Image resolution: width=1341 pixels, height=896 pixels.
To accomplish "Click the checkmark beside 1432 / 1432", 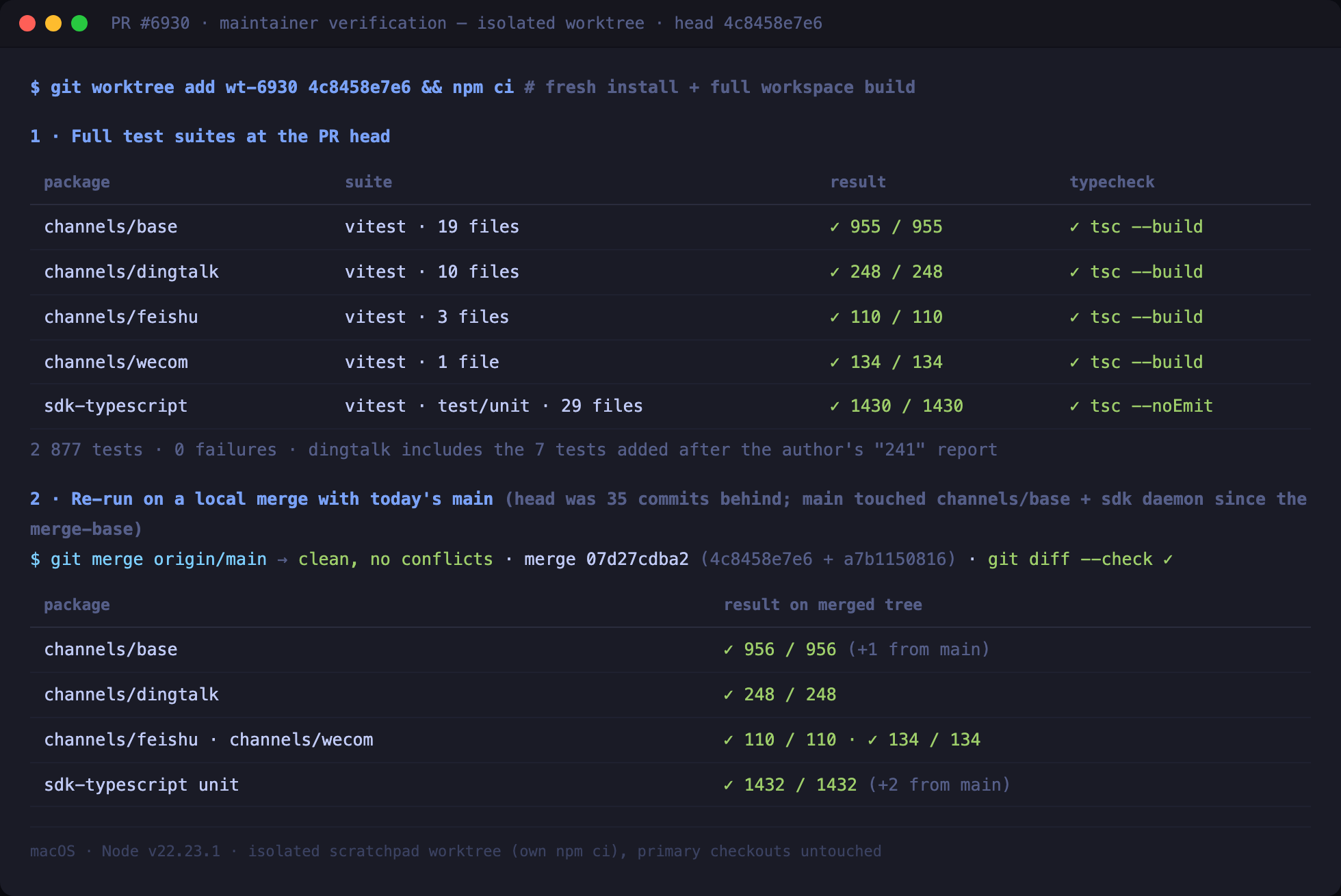I will point(729,785).
